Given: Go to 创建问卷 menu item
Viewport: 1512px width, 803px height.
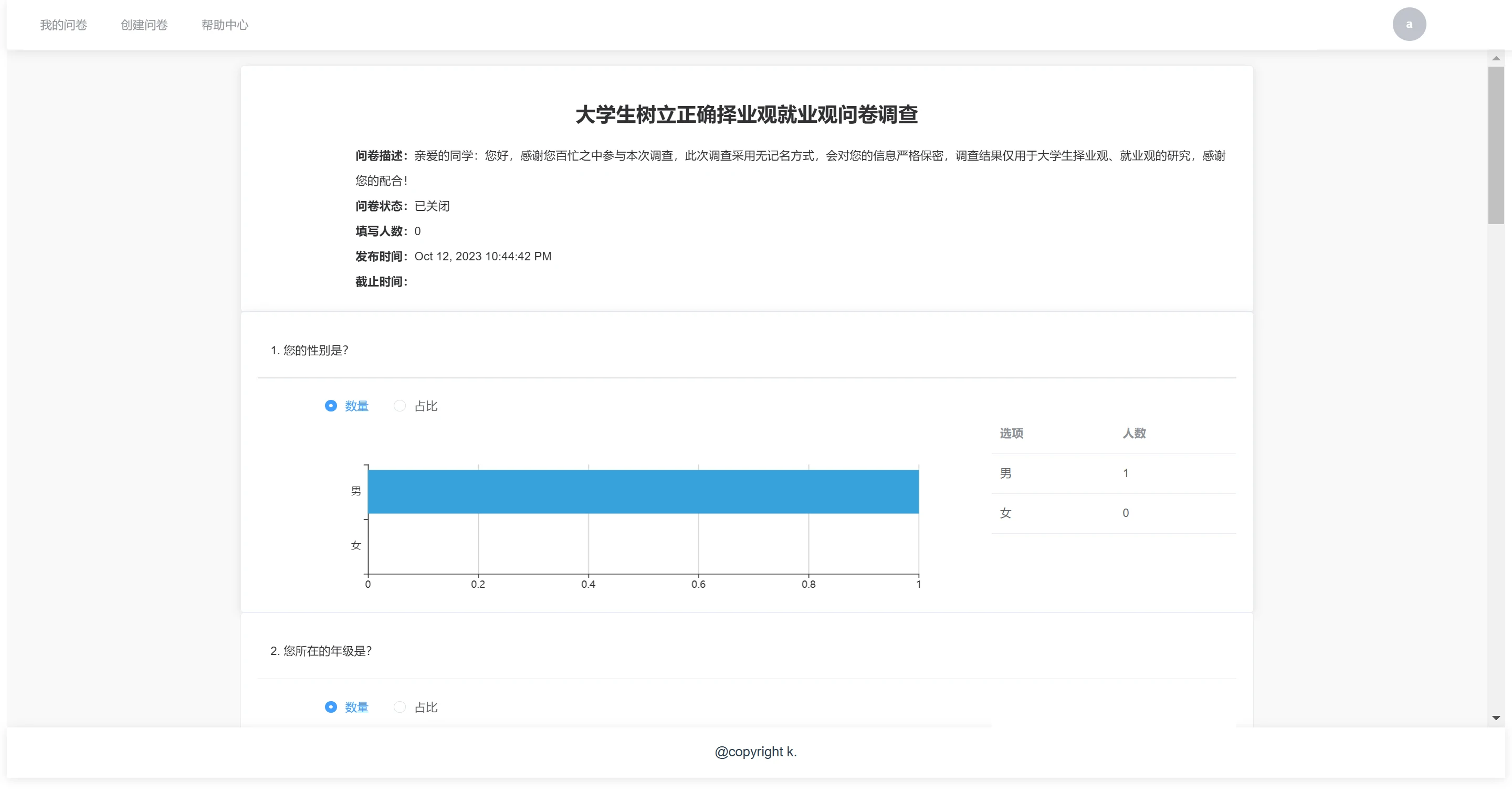Looking at the screenshot, I should pos(144,25).
